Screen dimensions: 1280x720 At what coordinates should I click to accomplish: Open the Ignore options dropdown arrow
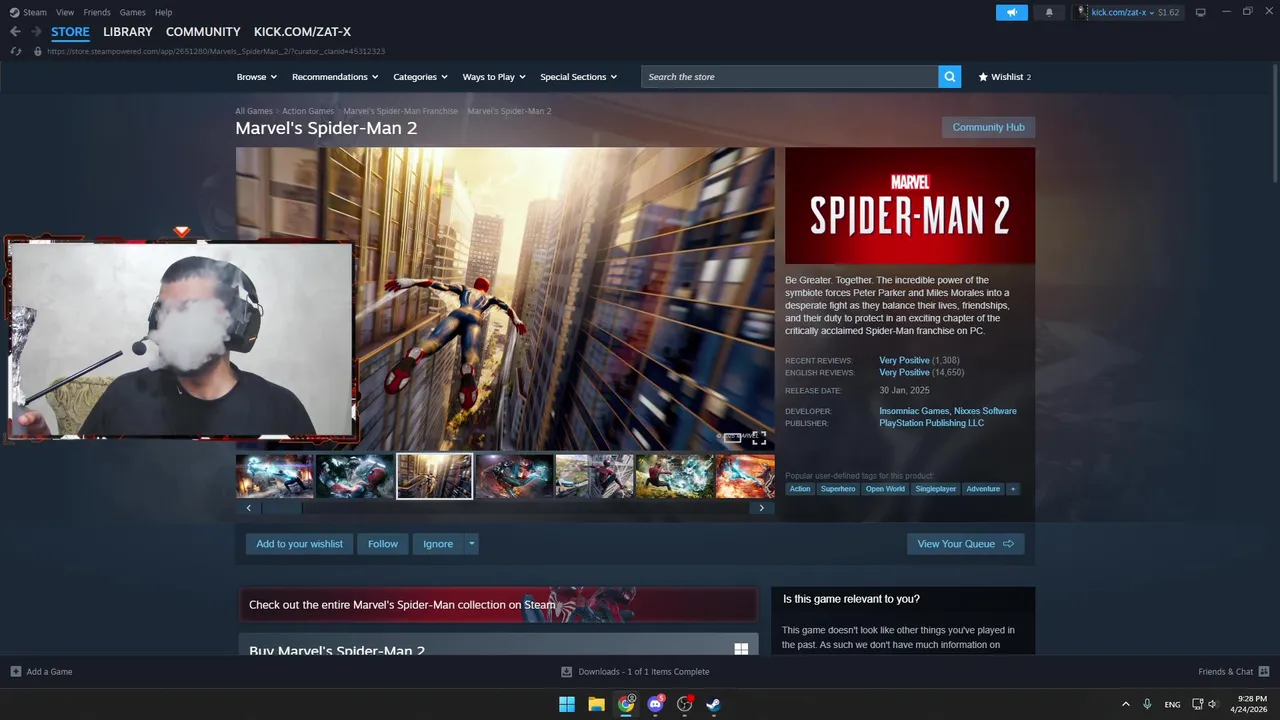[x=472, y=544]
